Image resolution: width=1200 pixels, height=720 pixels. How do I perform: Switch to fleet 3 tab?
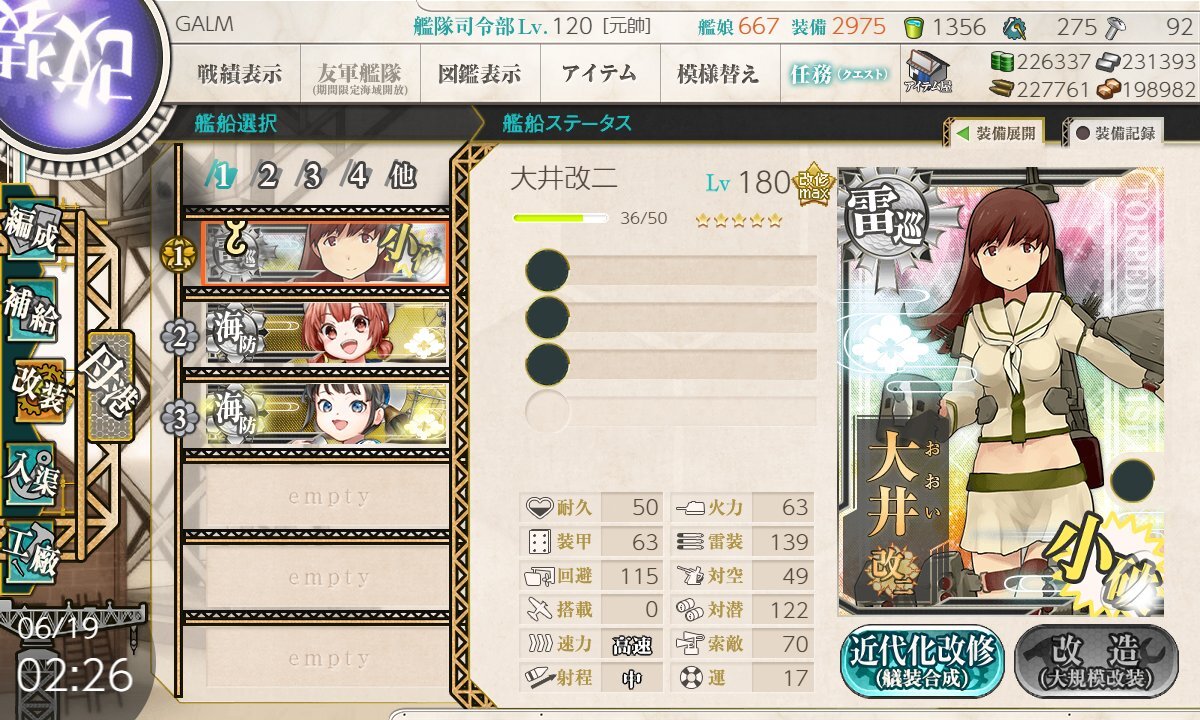point(312,177)
